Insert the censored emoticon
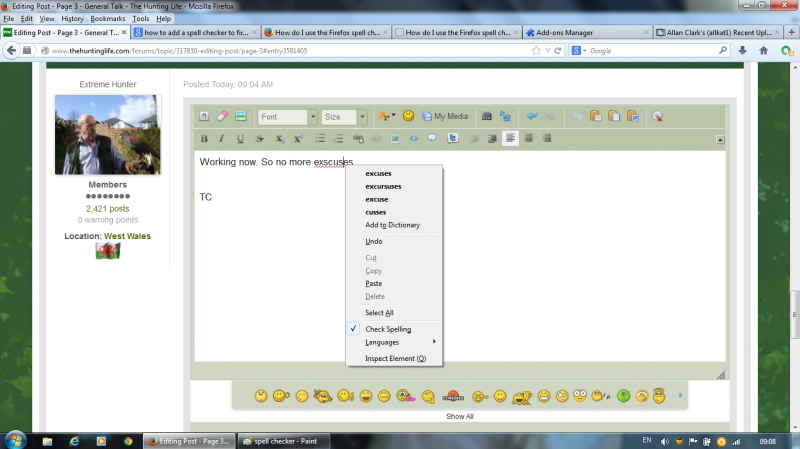Screen dimensions: 800x449 [453, 396]
